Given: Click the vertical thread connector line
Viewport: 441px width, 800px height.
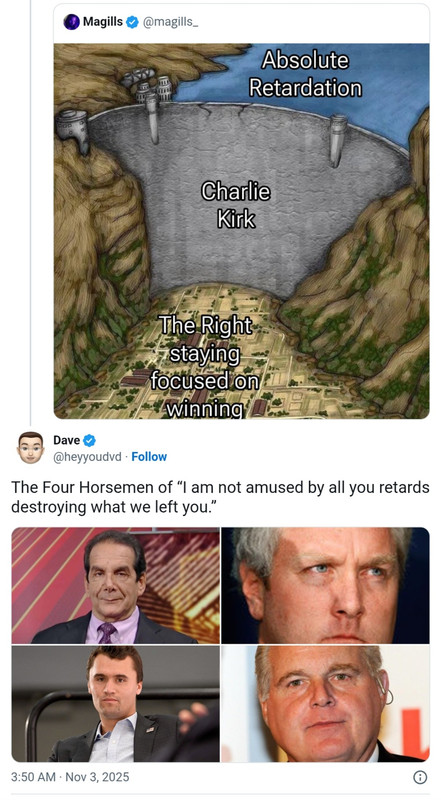Looking at the screenshot, I should [31, 212].
